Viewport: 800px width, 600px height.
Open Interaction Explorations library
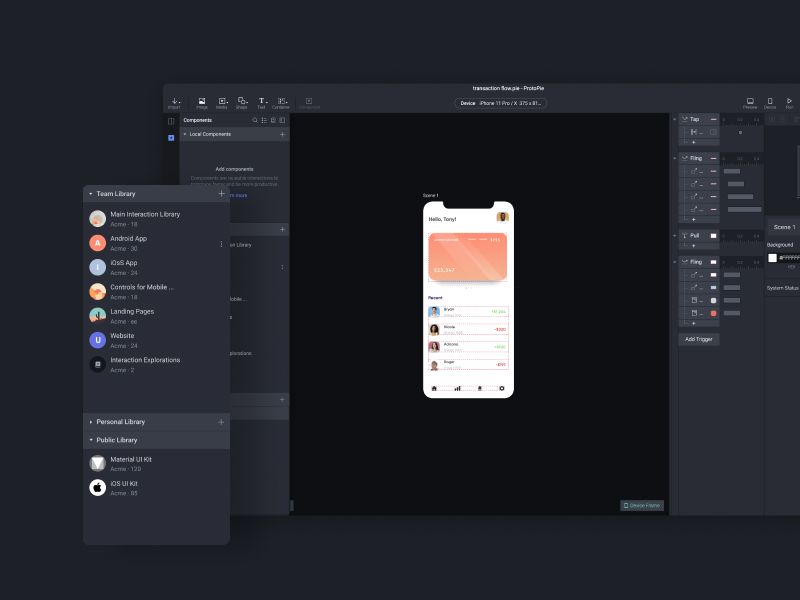coord(156,364)
